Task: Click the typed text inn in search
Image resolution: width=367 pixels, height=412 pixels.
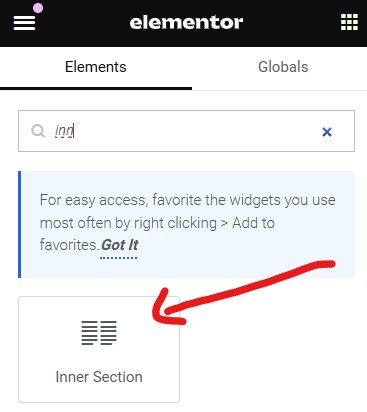Action: coord(64,131)
